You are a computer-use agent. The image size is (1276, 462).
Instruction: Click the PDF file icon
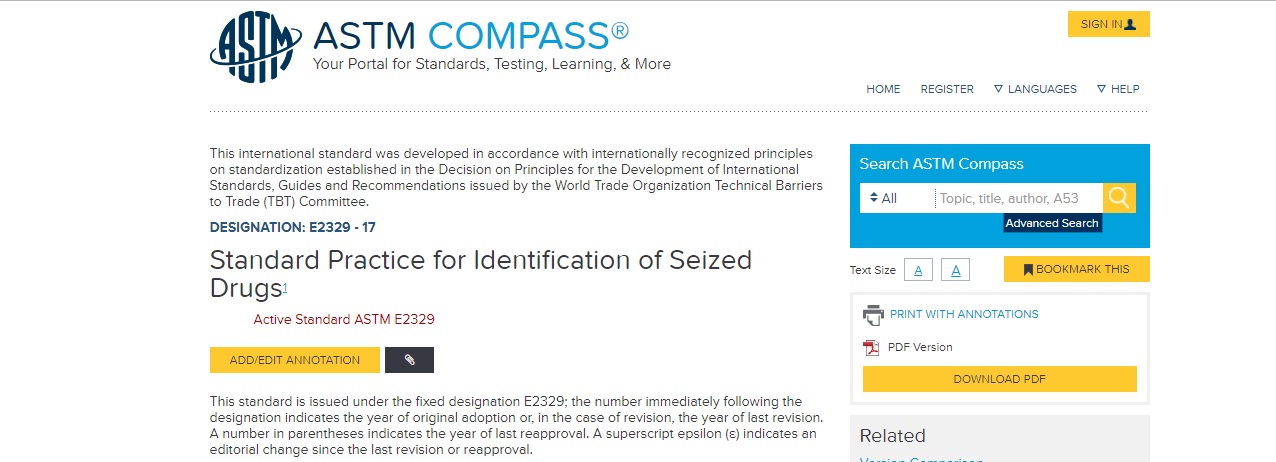point(871,348)
